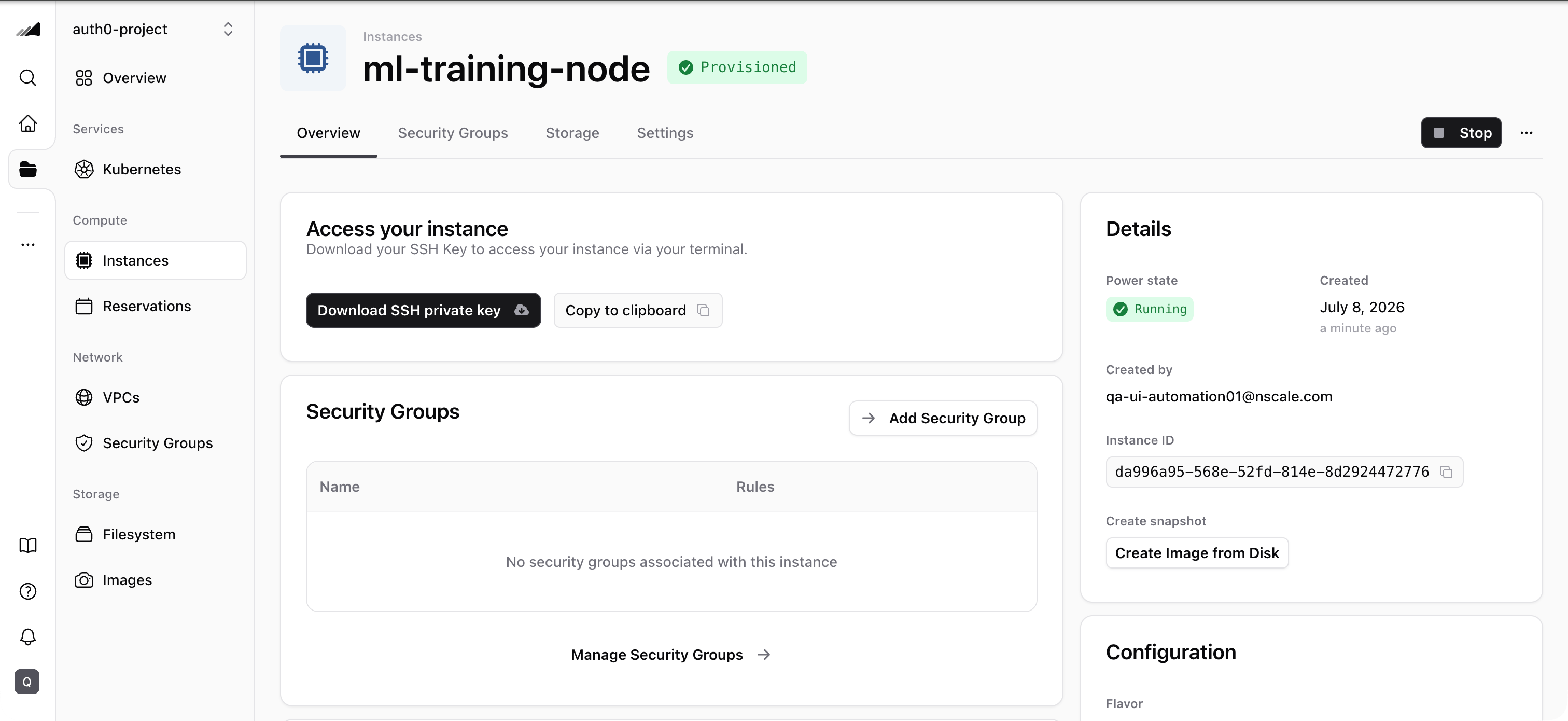Open the instance actions ellipsis menu

pos(1527,133)
